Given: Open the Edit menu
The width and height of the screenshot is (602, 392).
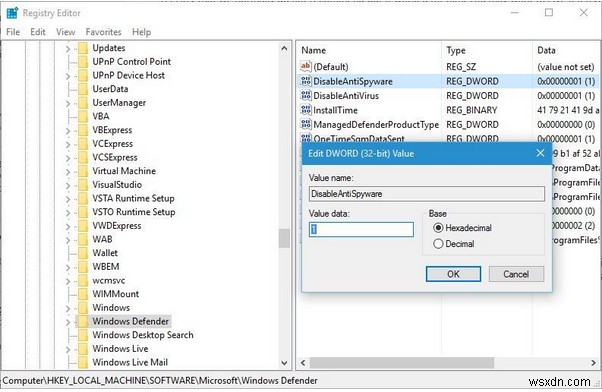Looking at the screenshot, I should coord(38,32).
